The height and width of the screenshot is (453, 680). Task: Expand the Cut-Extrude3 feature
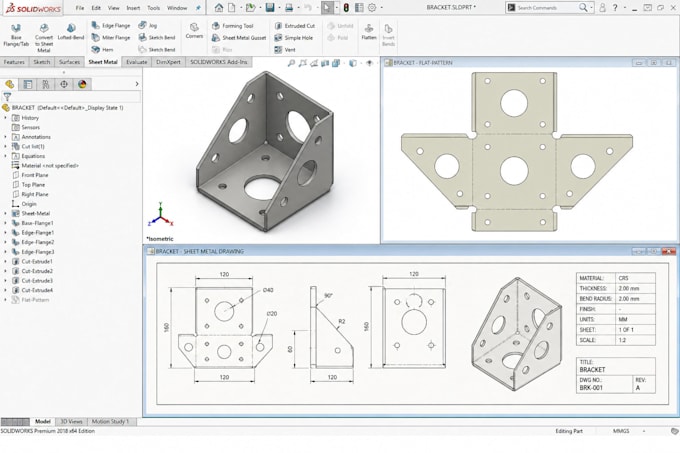pos(6,280)
